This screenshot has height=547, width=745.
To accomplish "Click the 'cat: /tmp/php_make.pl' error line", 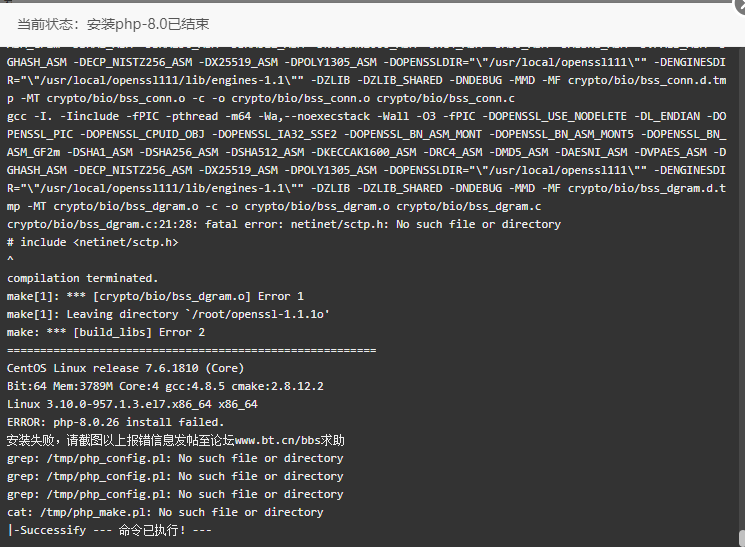I will [165, 512].
